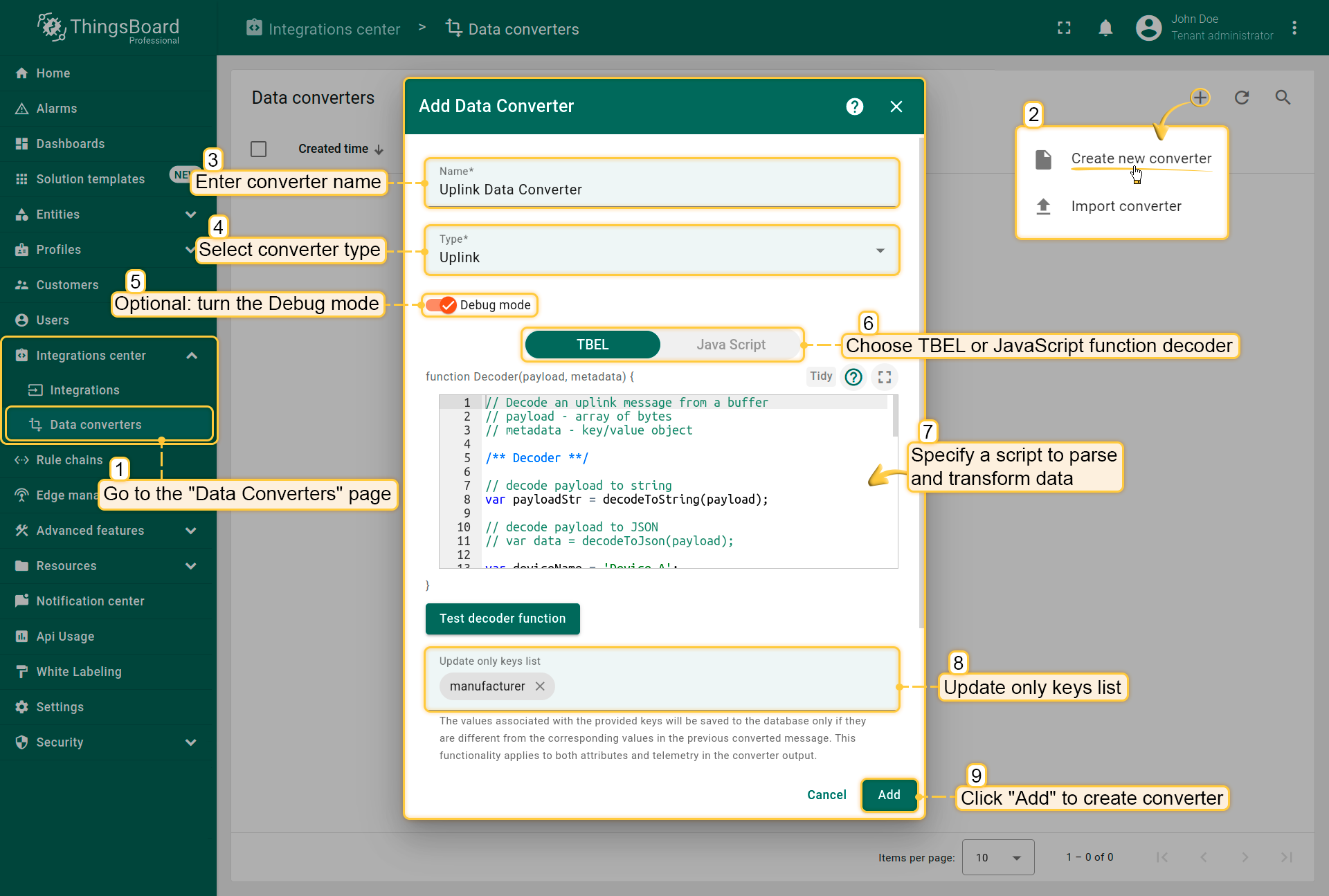Viewport: 1329px width, 896px height.
Task: Select Data converters sidebar item
Action: (x=108, y=425)
